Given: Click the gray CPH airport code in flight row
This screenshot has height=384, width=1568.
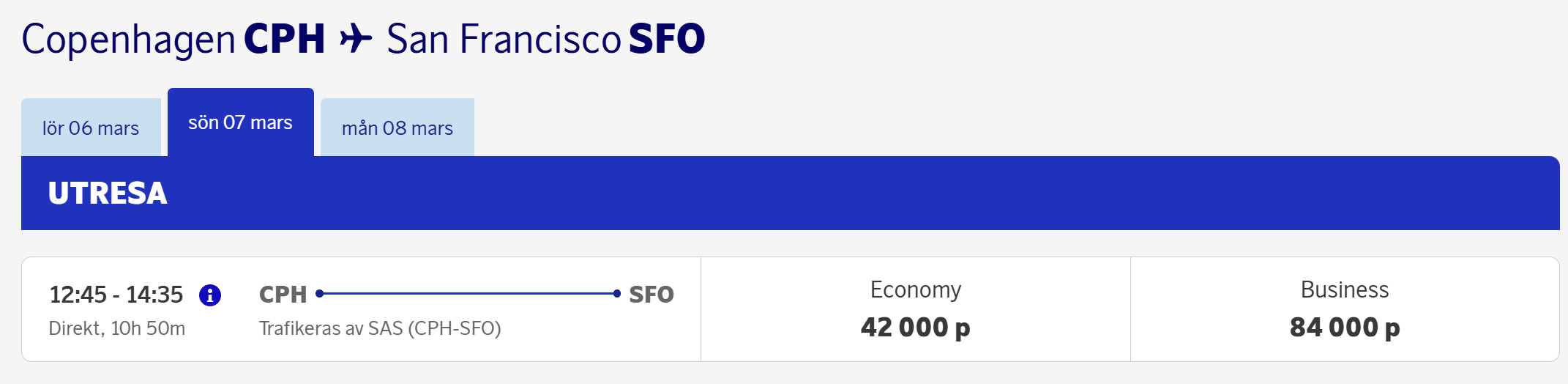Looking at the screenshot, I should coord(283,295).
